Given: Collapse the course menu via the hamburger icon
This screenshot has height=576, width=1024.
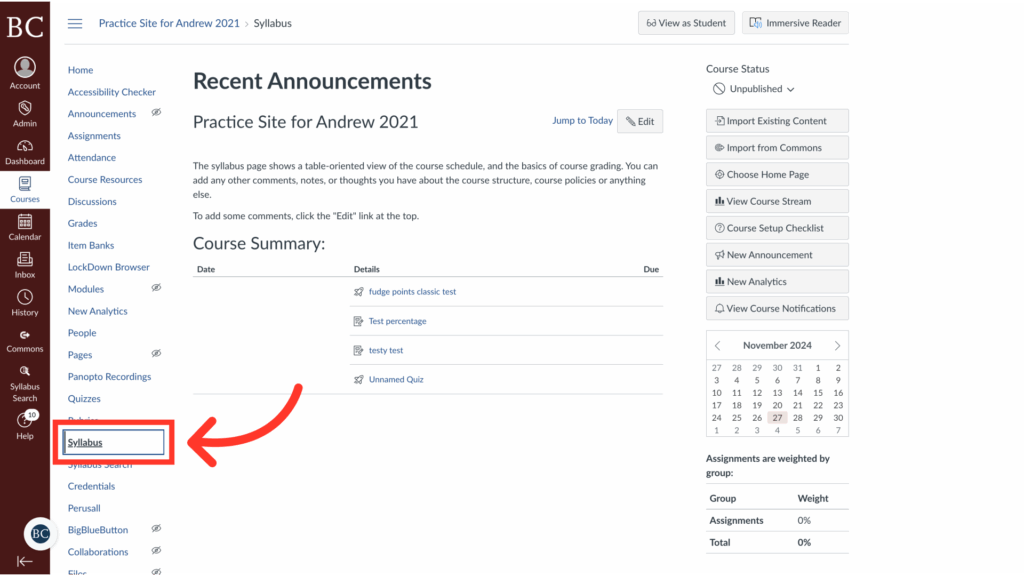Looking at the screenshot, I should click(75, 23).
